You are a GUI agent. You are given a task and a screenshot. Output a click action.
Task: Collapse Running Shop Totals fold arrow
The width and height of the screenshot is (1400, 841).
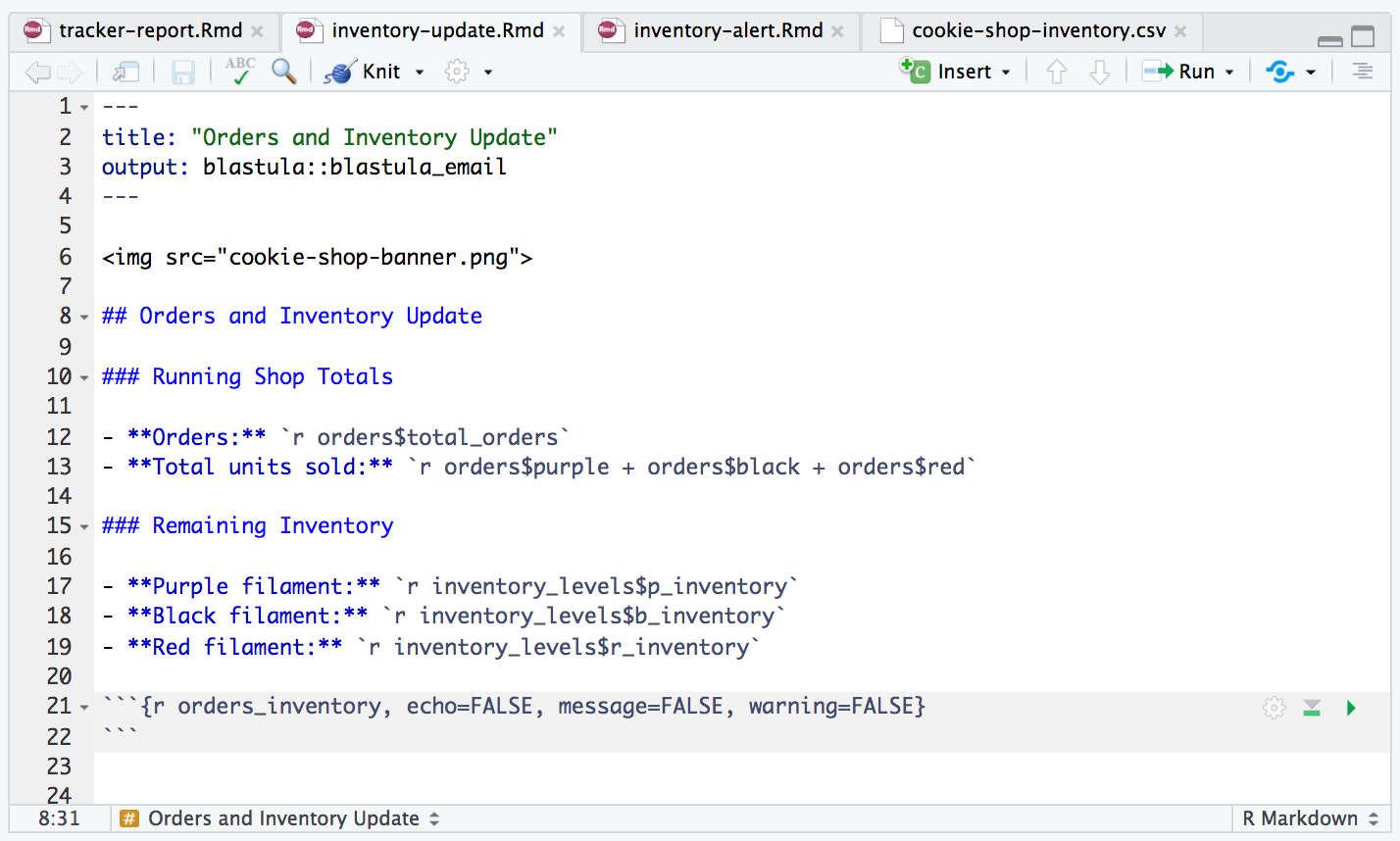click(x=84, y=377)
